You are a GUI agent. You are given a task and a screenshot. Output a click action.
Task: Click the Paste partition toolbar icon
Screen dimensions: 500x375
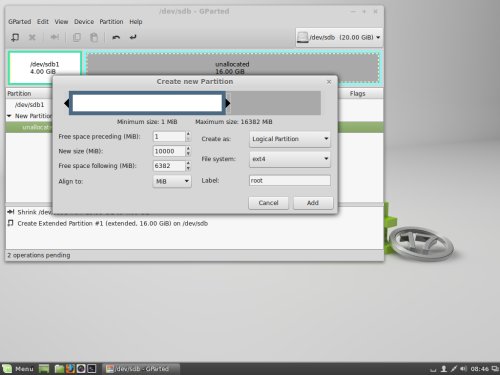94,37
